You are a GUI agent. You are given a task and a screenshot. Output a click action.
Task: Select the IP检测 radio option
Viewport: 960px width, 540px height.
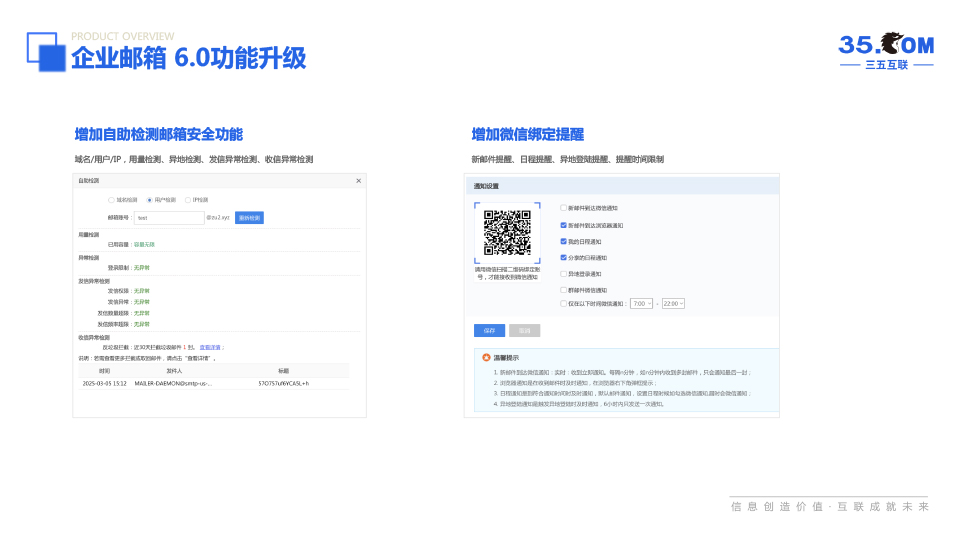coord(188,200)
